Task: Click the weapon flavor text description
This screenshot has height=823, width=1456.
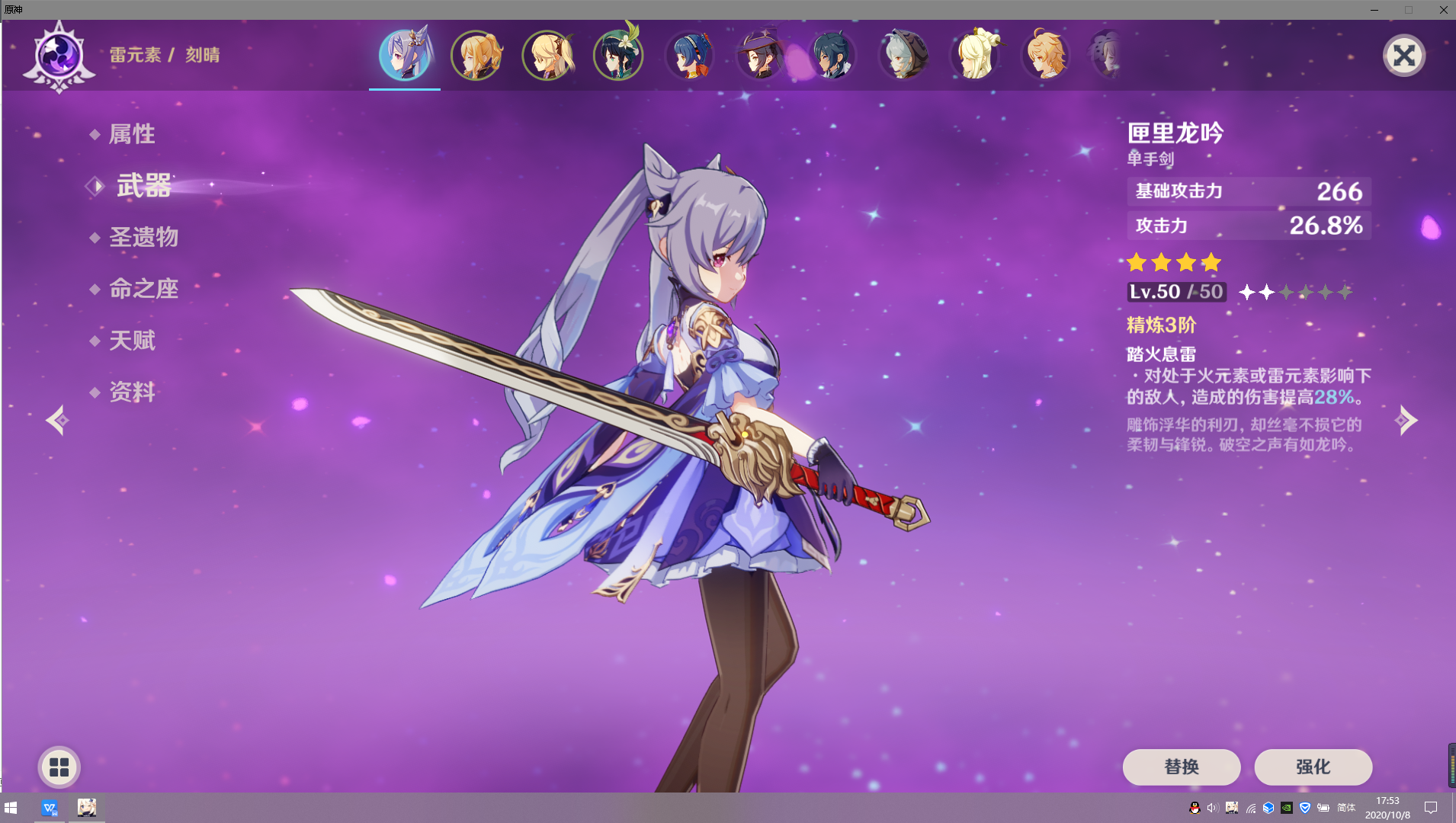Action: [1244, 434]
